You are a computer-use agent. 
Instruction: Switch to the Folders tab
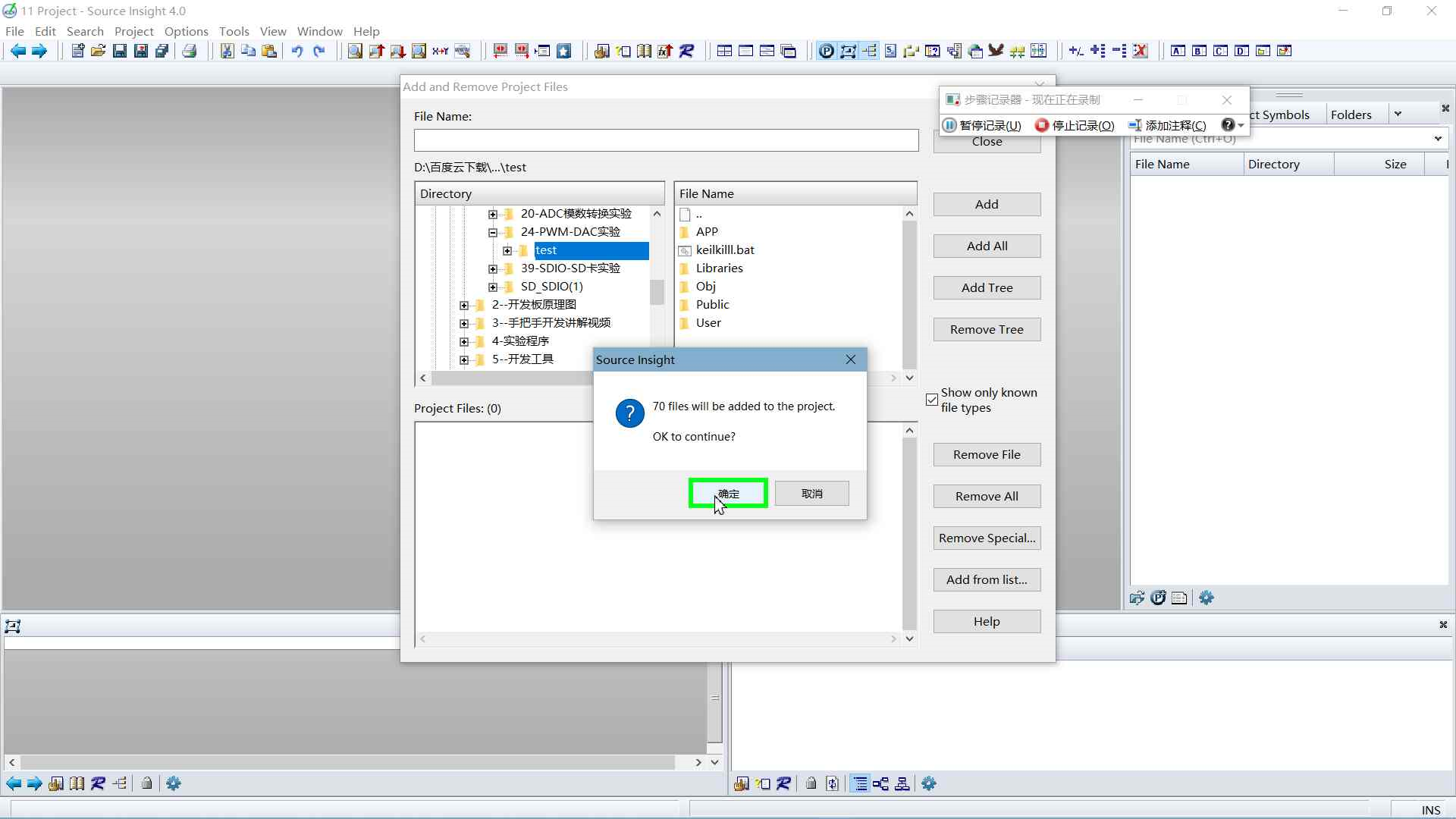point(1351,115)
